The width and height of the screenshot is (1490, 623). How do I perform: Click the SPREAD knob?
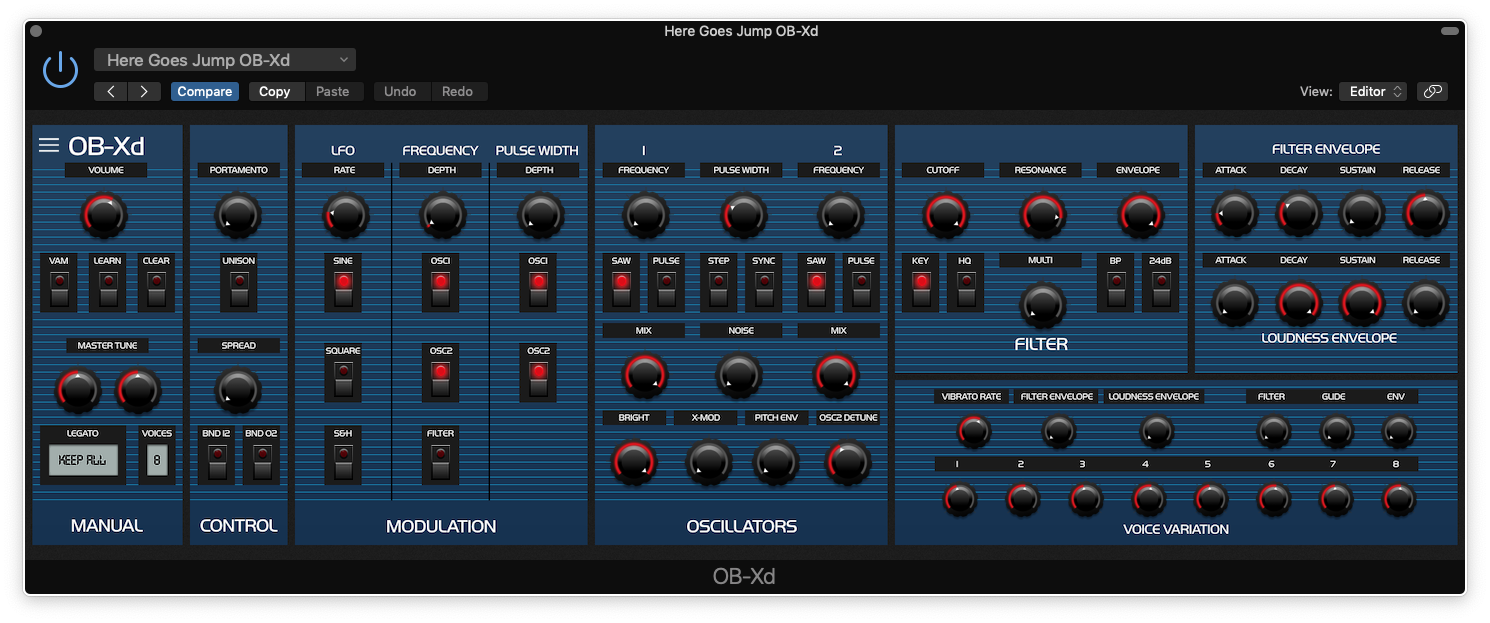tap(238, 390)
